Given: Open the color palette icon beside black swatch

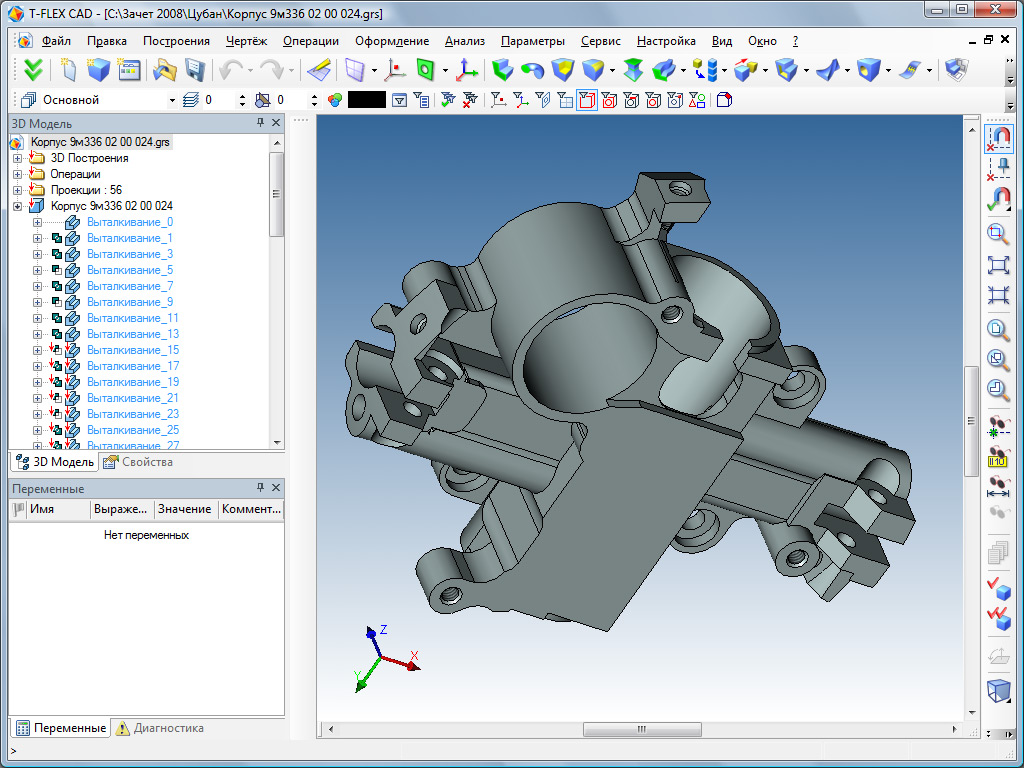Looking at the screenshot, I should pyautogui.click(x=335, y=100).
